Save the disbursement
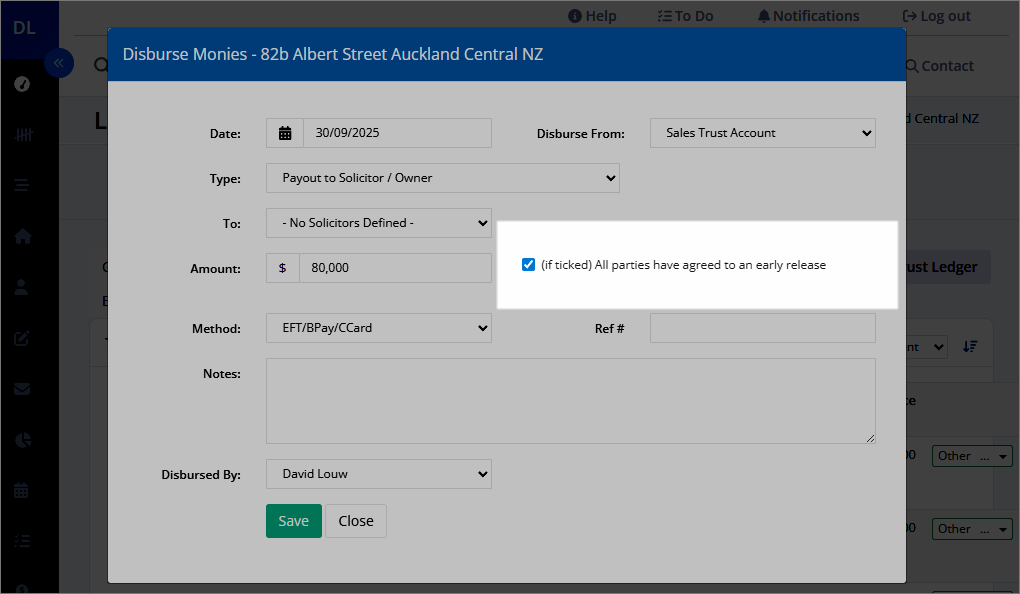This screenshot has width=1020, height=594. (293, 521)
